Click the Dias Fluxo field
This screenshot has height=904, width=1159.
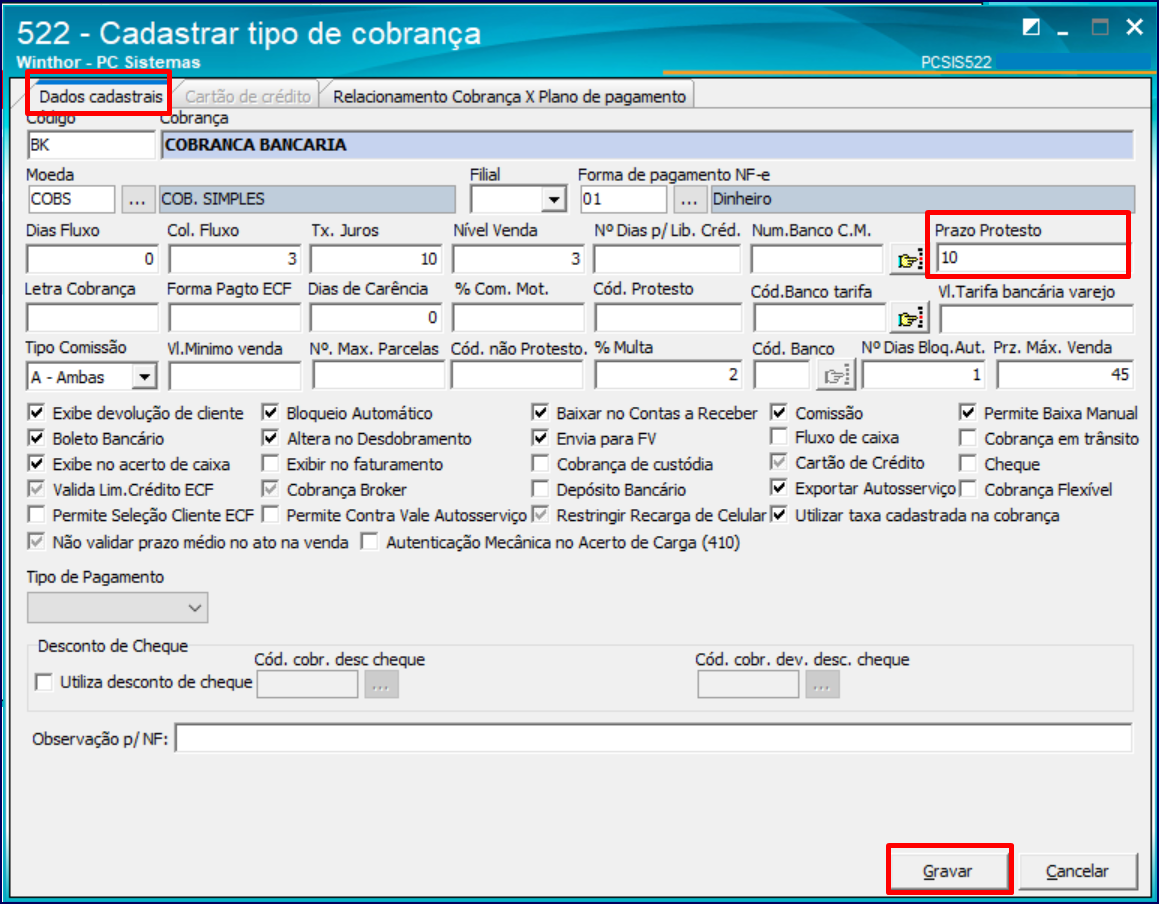(92, 259)
